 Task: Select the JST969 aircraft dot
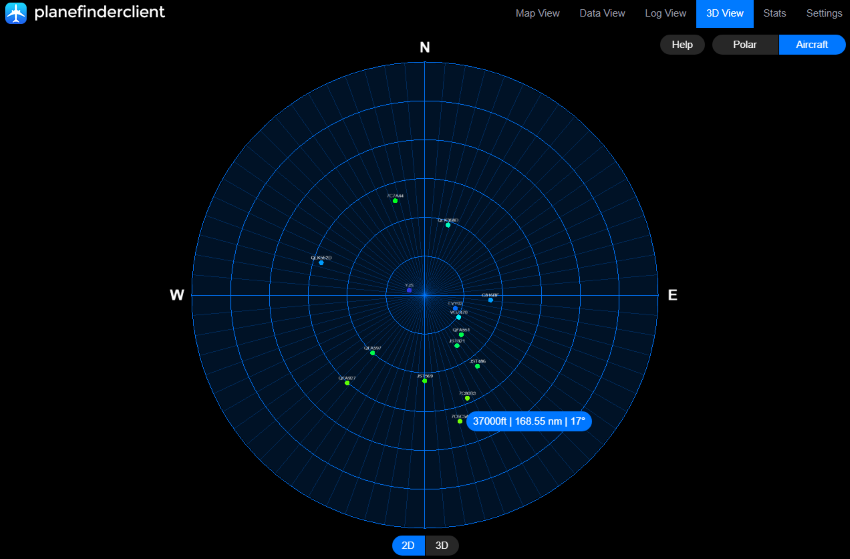click(x=425, y=381)
